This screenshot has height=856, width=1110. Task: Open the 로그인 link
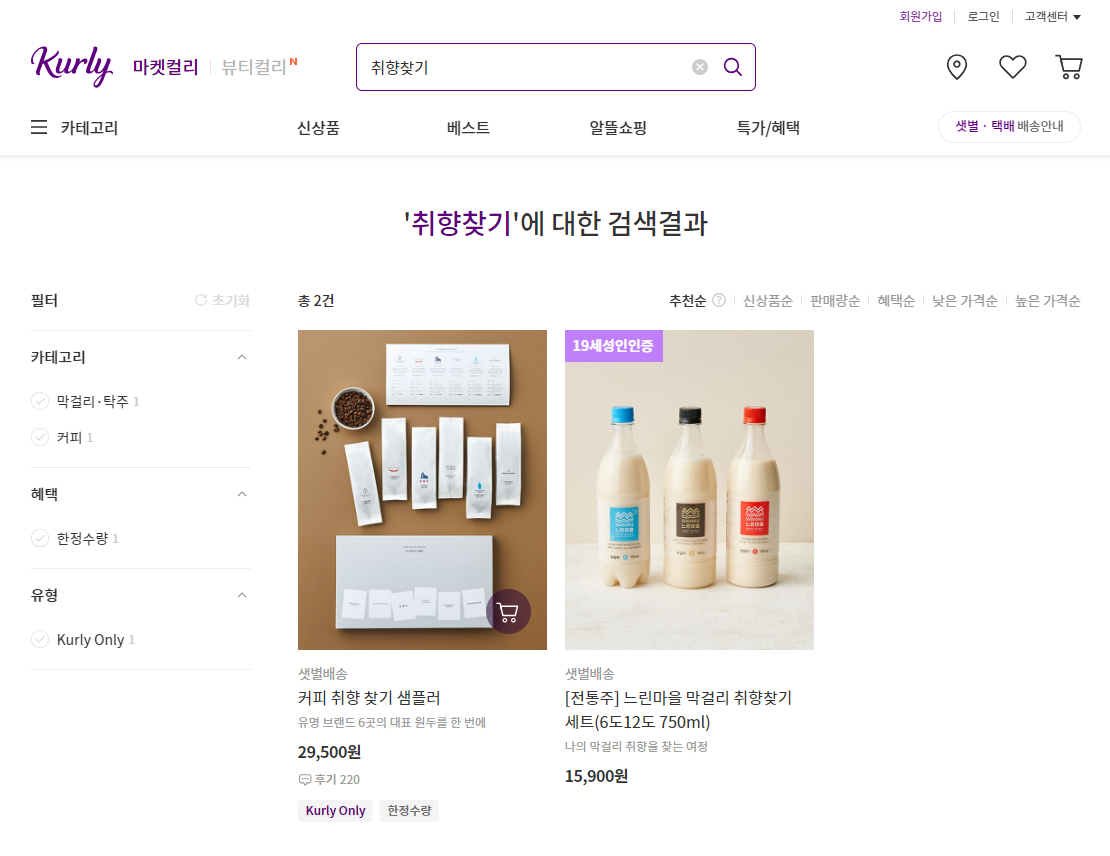(983, 16)
